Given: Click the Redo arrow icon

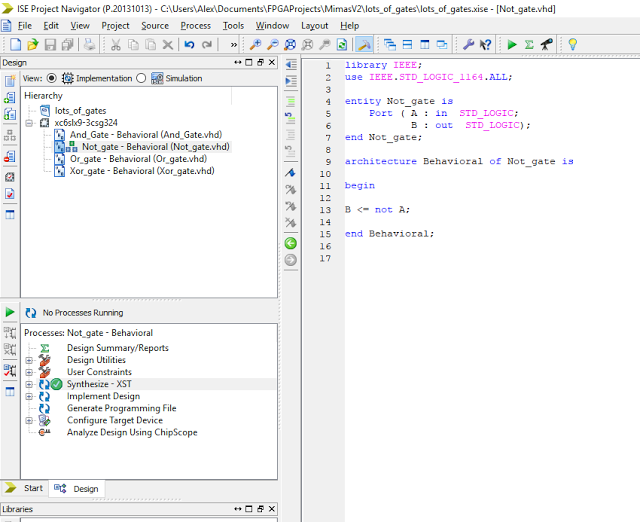Looking at the screenshot, I should [207, 44].
